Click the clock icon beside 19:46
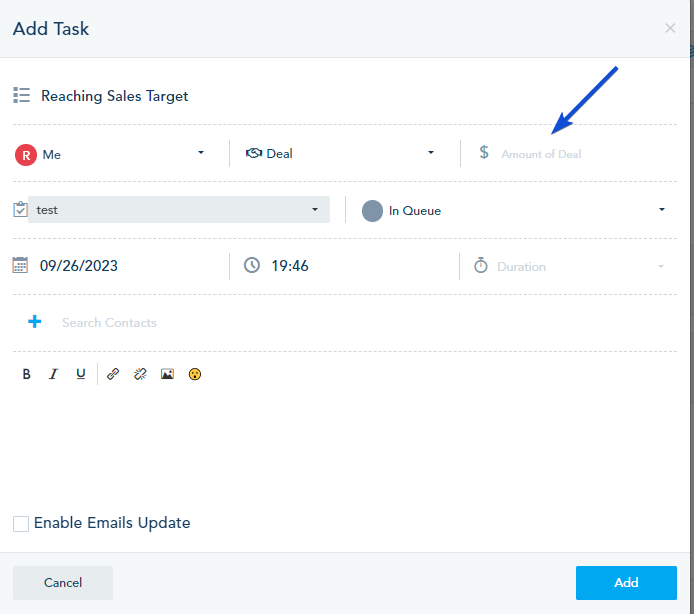 pyautogui.click(x=252, y=265)
